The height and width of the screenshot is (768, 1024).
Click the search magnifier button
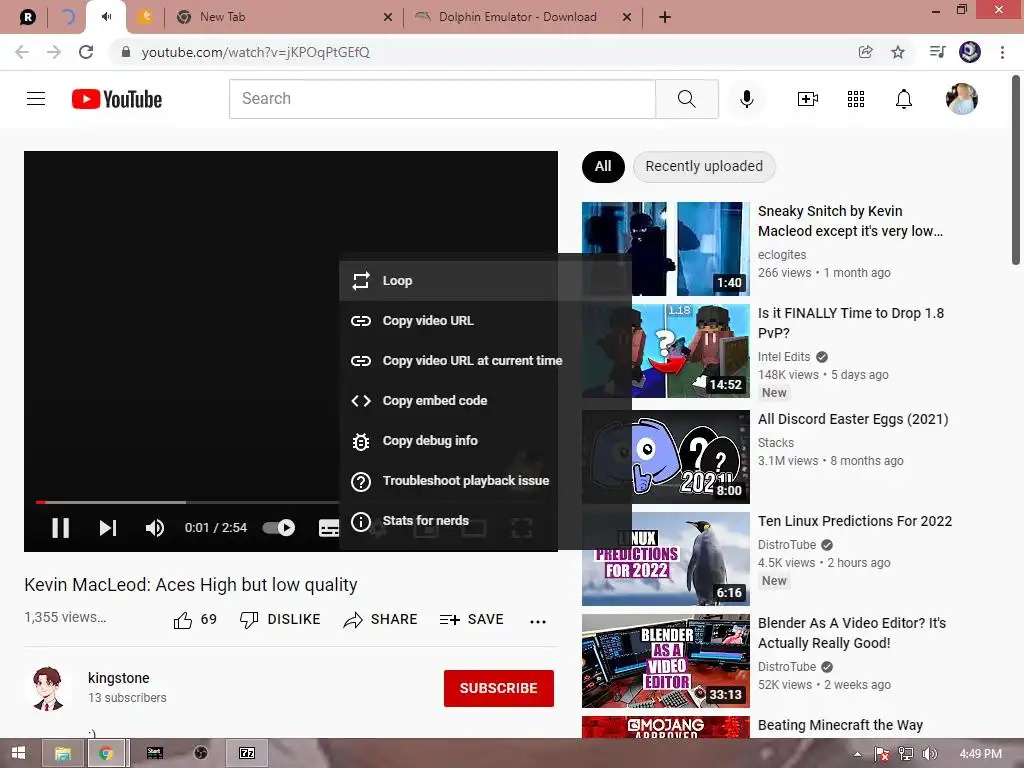click(686, 99)
